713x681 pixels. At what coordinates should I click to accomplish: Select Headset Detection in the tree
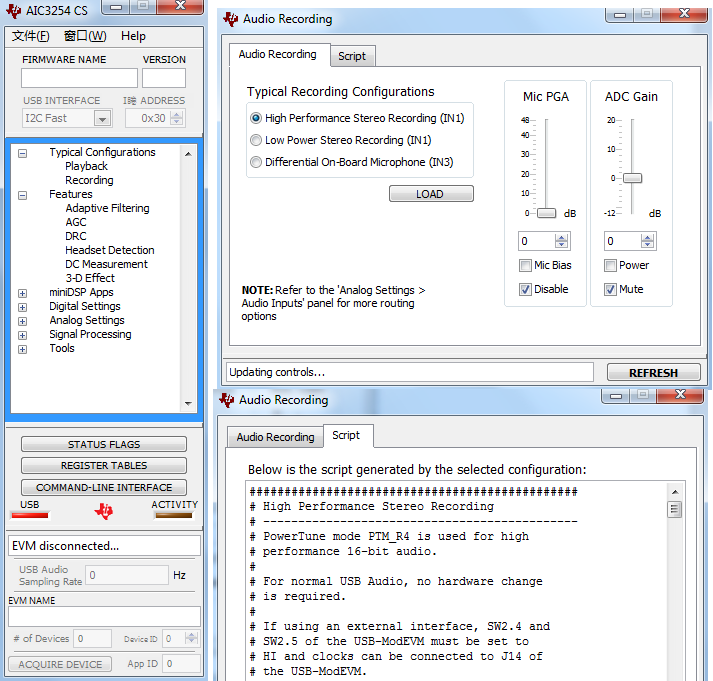110,250
